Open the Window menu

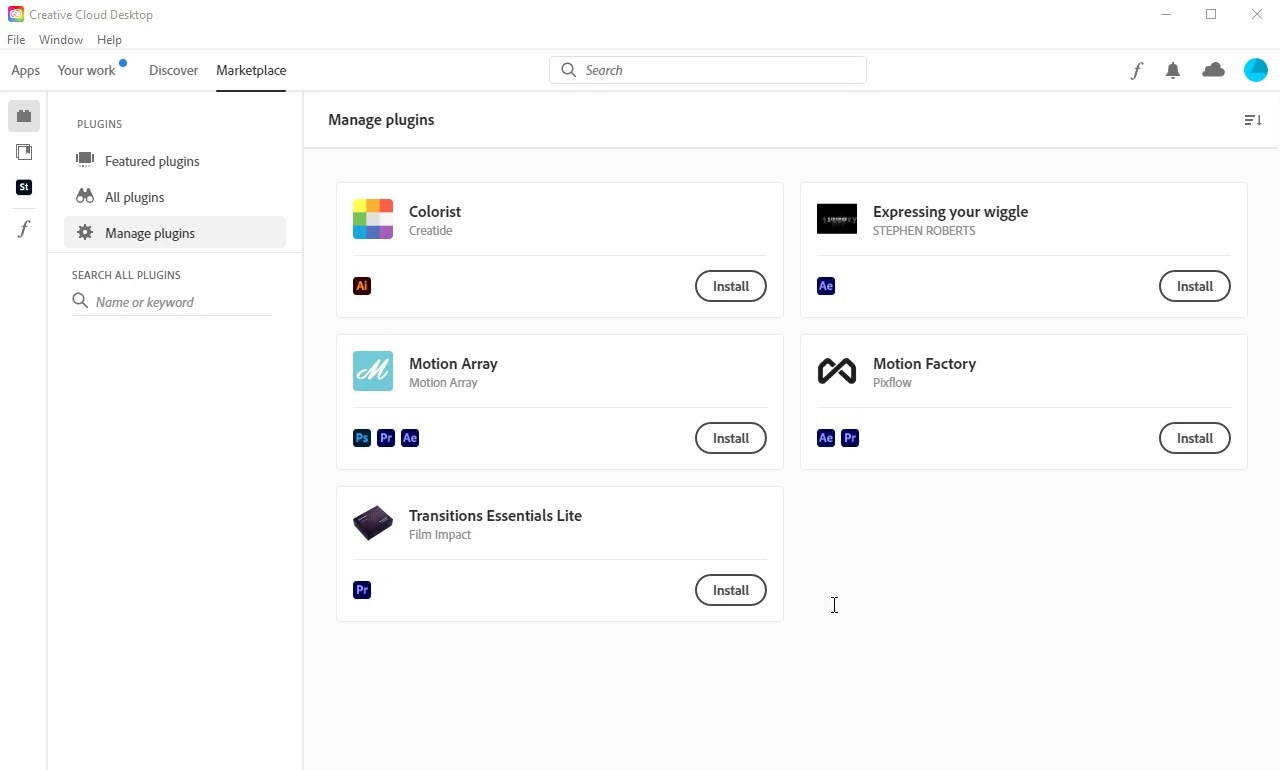coord(61,40)
